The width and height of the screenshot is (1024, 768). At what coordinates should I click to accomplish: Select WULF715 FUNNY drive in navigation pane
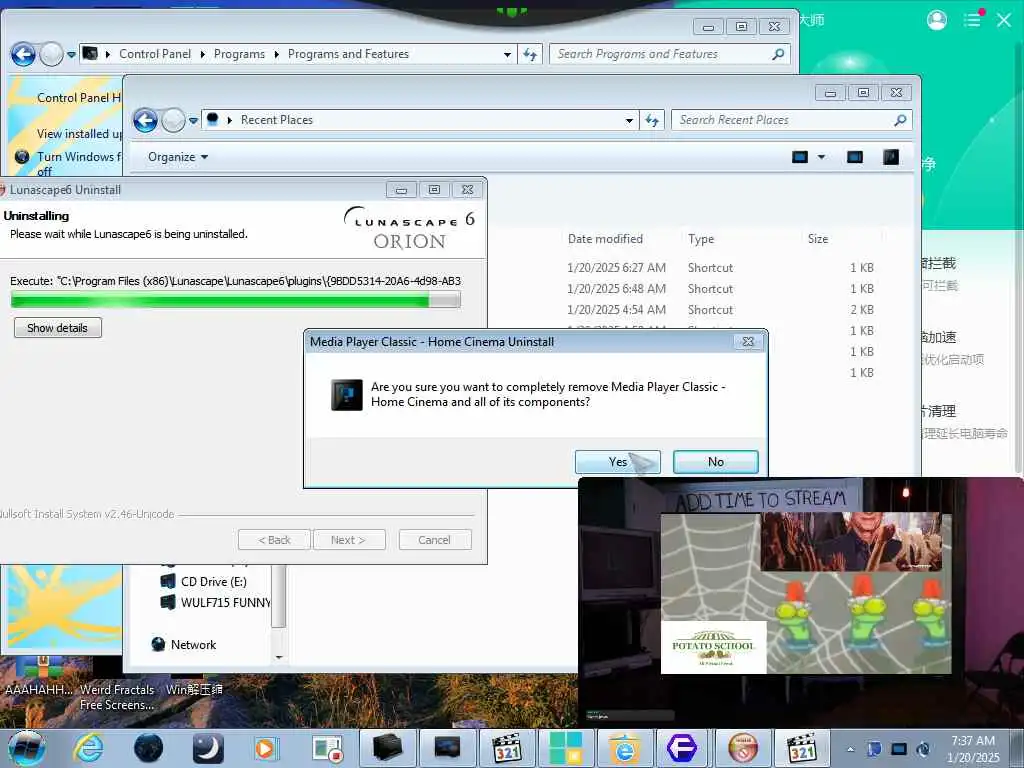(216, 602)
